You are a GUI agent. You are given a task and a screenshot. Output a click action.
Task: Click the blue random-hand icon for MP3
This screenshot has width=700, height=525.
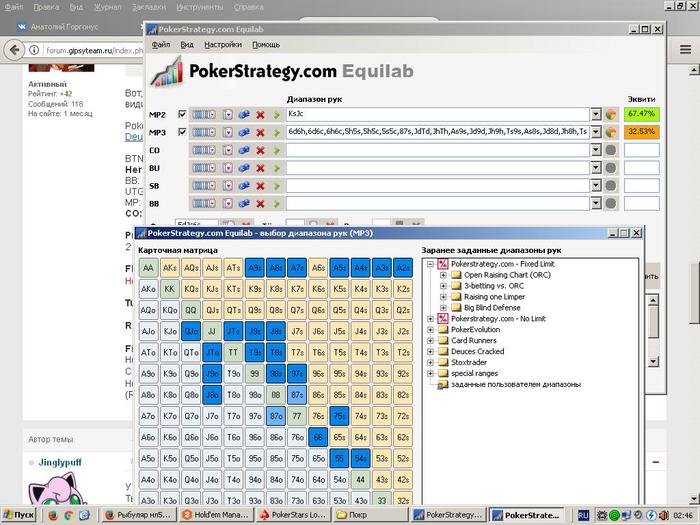point(244,133)
